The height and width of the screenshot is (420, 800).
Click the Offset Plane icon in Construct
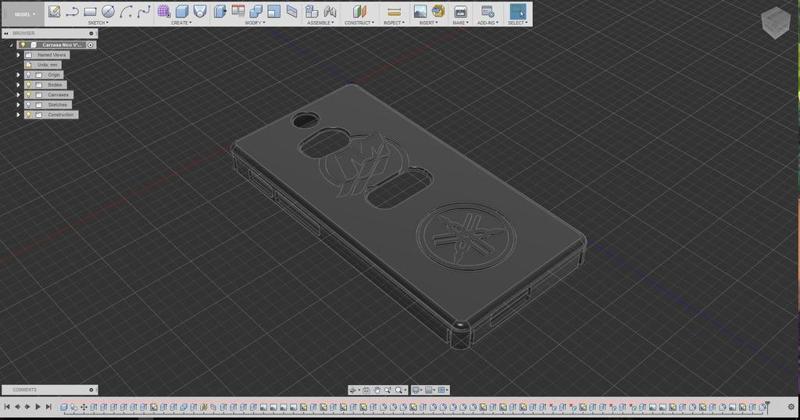[360, 11]
